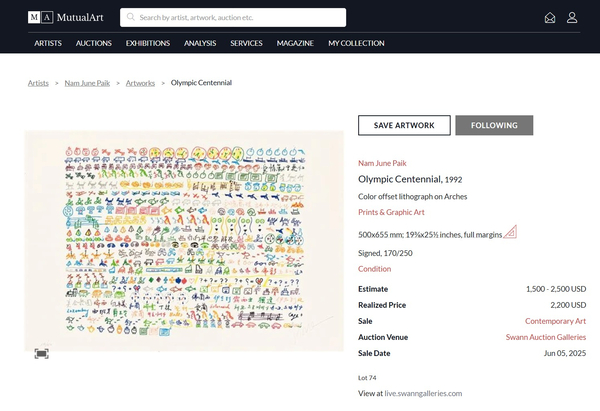Open the inbox envelope icon

[550, 17]
